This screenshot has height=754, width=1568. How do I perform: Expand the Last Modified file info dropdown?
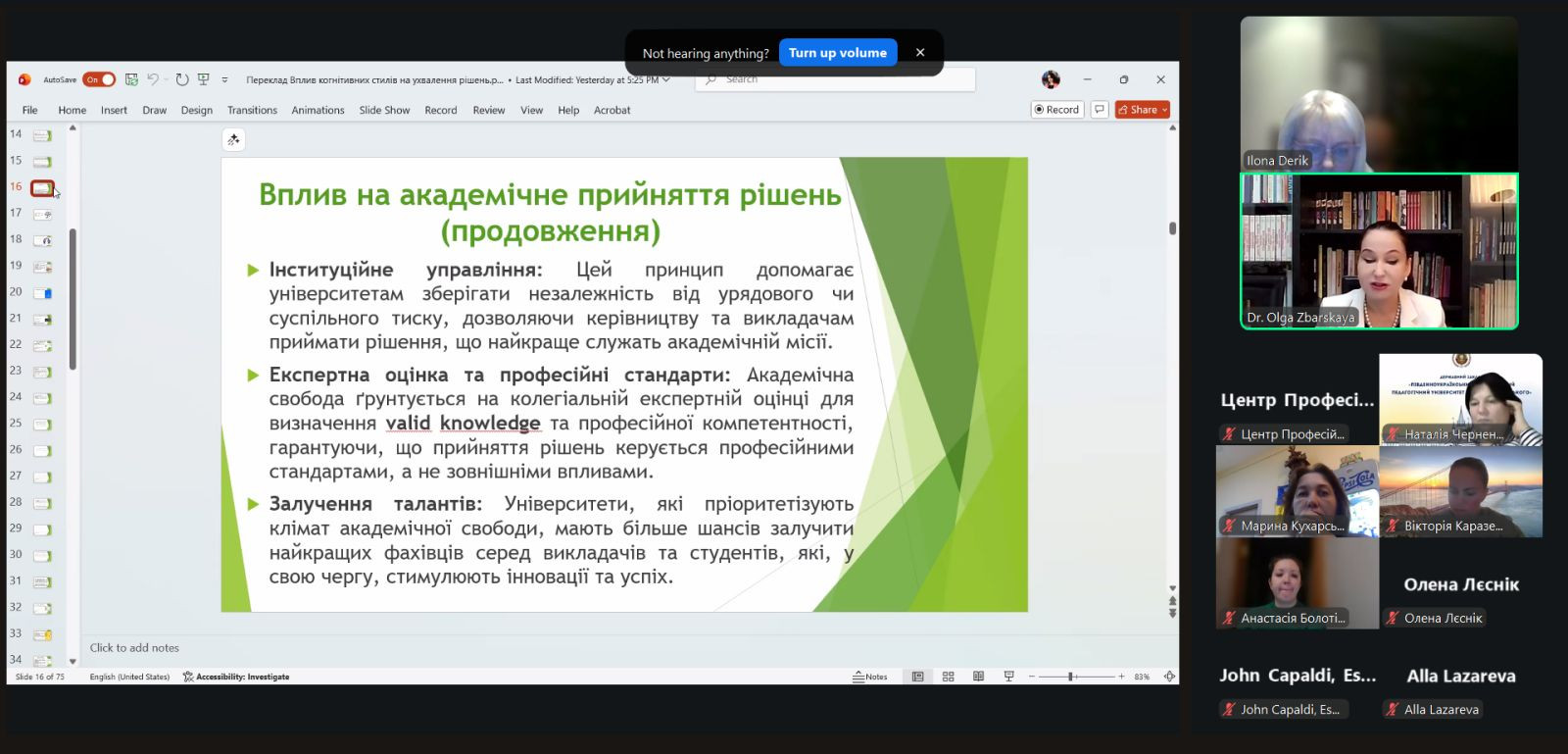point(666,79)
